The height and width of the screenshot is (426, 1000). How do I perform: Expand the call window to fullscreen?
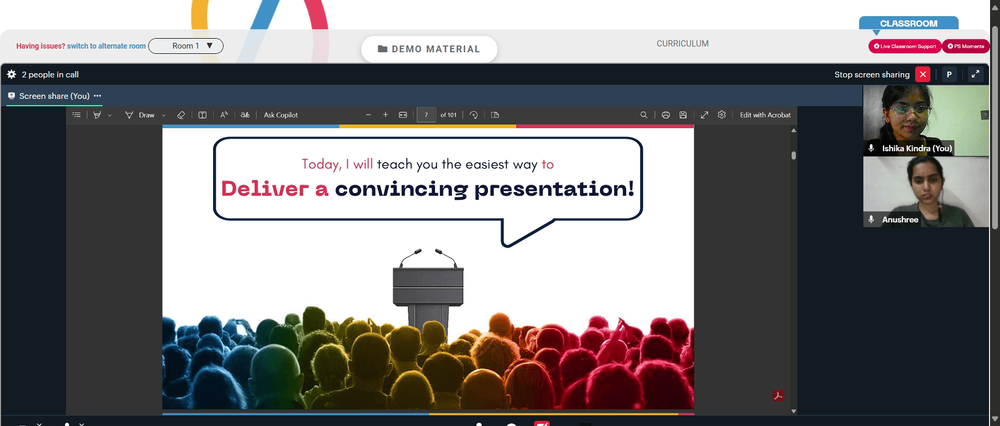pyautogui.click(x=975, y=75)
